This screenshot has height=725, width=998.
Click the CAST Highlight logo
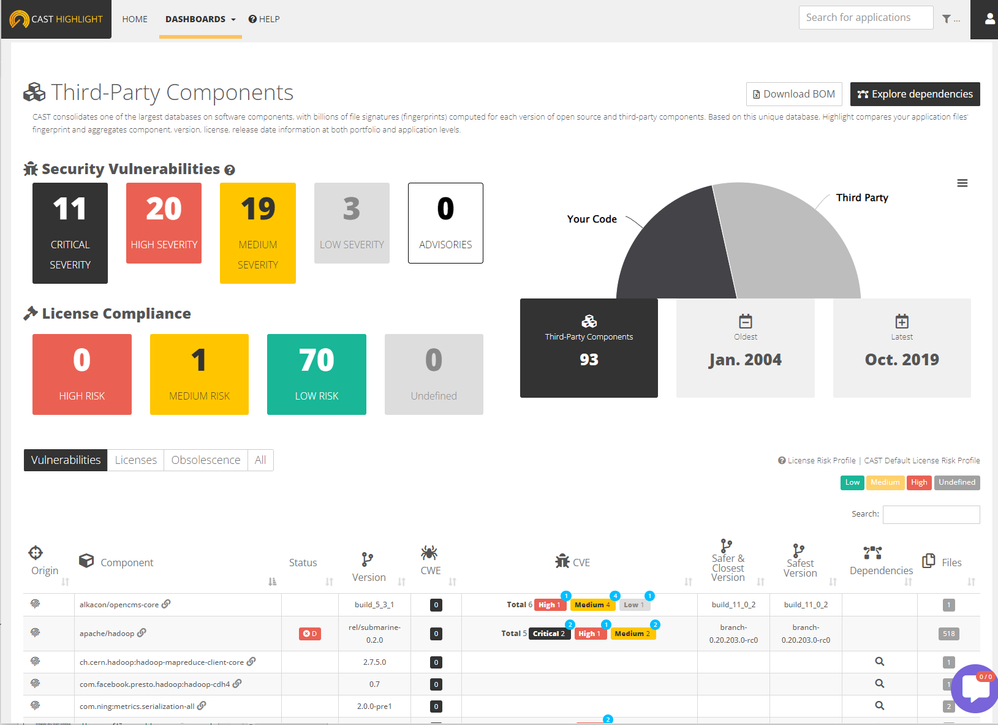56,19
